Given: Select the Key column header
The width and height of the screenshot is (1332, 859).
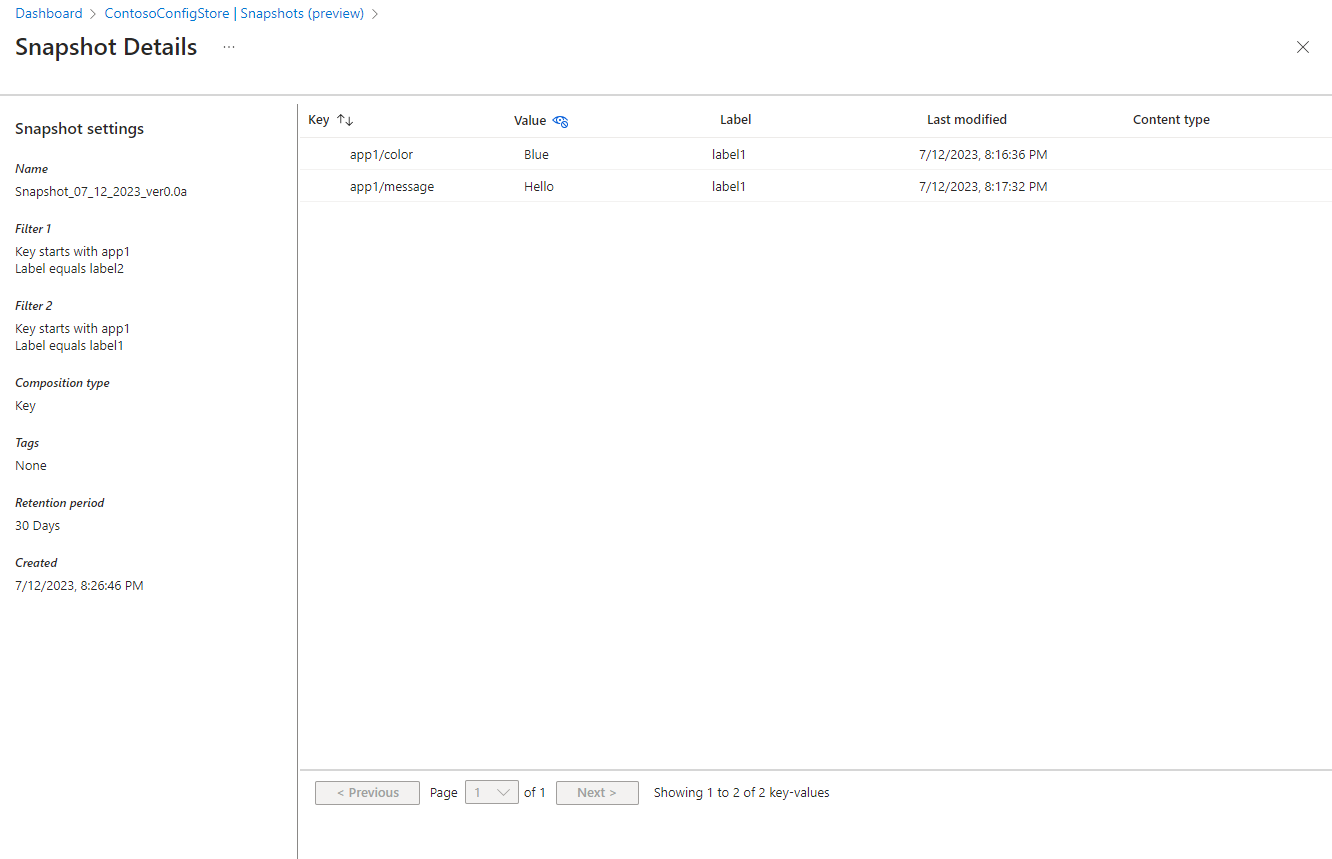Looking at the screenshot, I should 319,120.
